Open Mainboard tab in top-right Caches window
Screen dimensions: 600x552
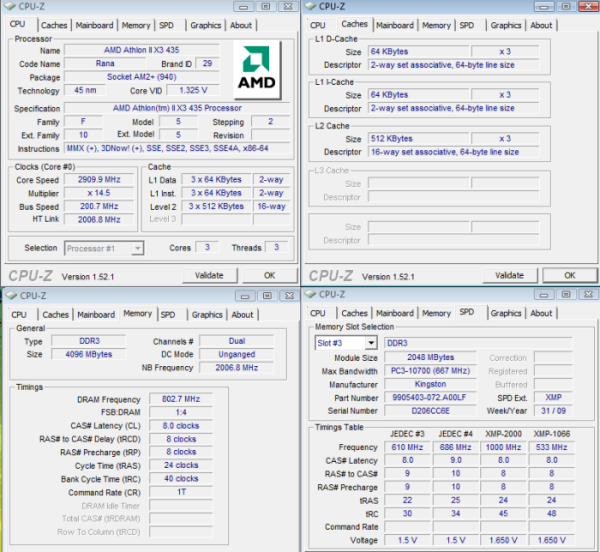[x=395, y=25]
